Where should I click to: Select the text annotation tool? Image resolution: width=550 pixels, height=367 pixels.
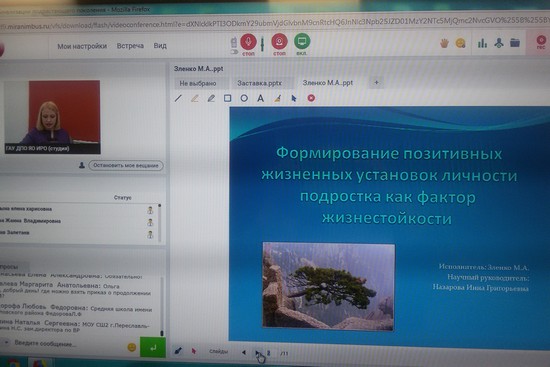[x=260, y=98]
